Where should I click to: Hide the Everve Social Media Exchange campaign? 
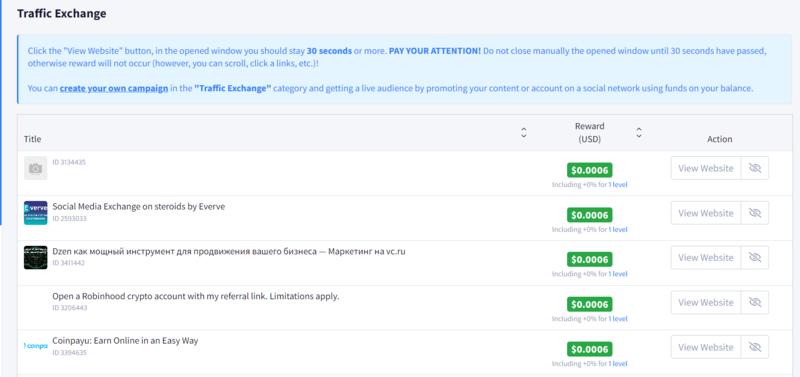coord(755,213)
